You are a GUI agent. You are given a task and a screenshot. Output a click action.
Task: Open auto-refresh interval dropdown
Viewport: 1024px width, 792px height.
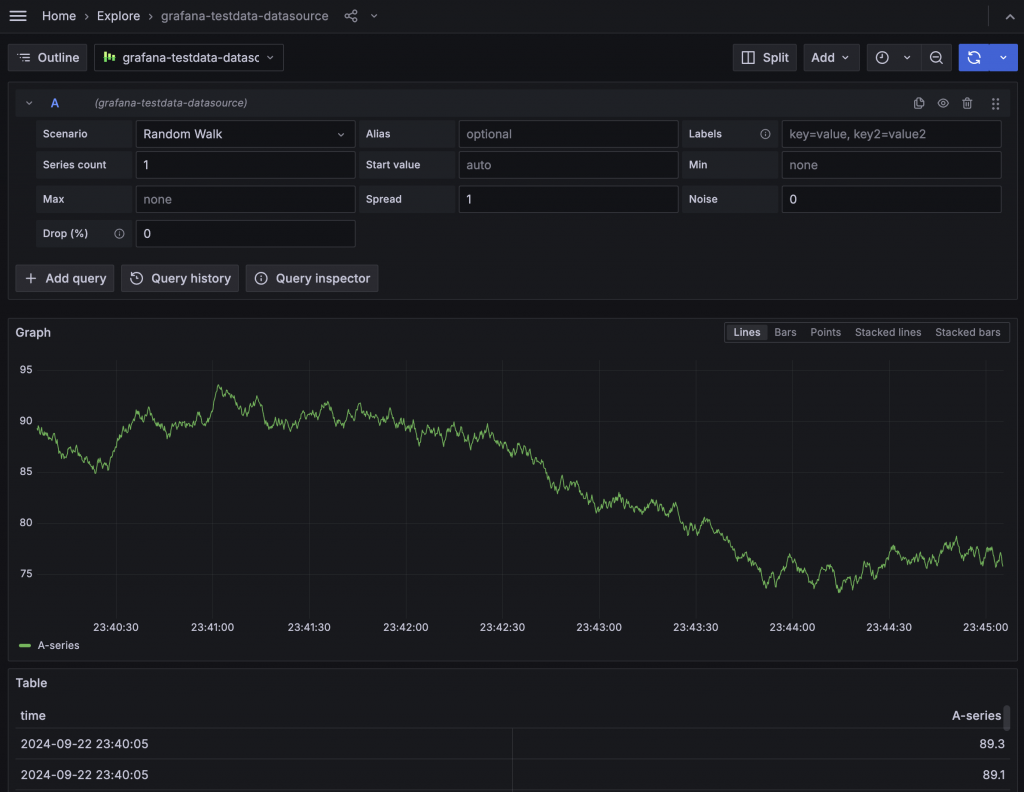[x=1004, y=57]
